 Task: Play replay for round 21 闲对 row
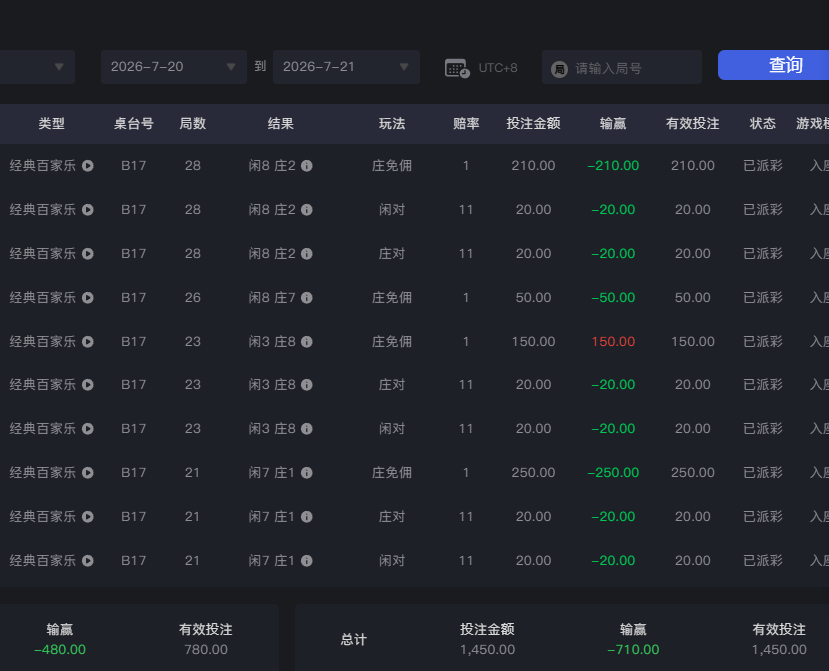88,560
